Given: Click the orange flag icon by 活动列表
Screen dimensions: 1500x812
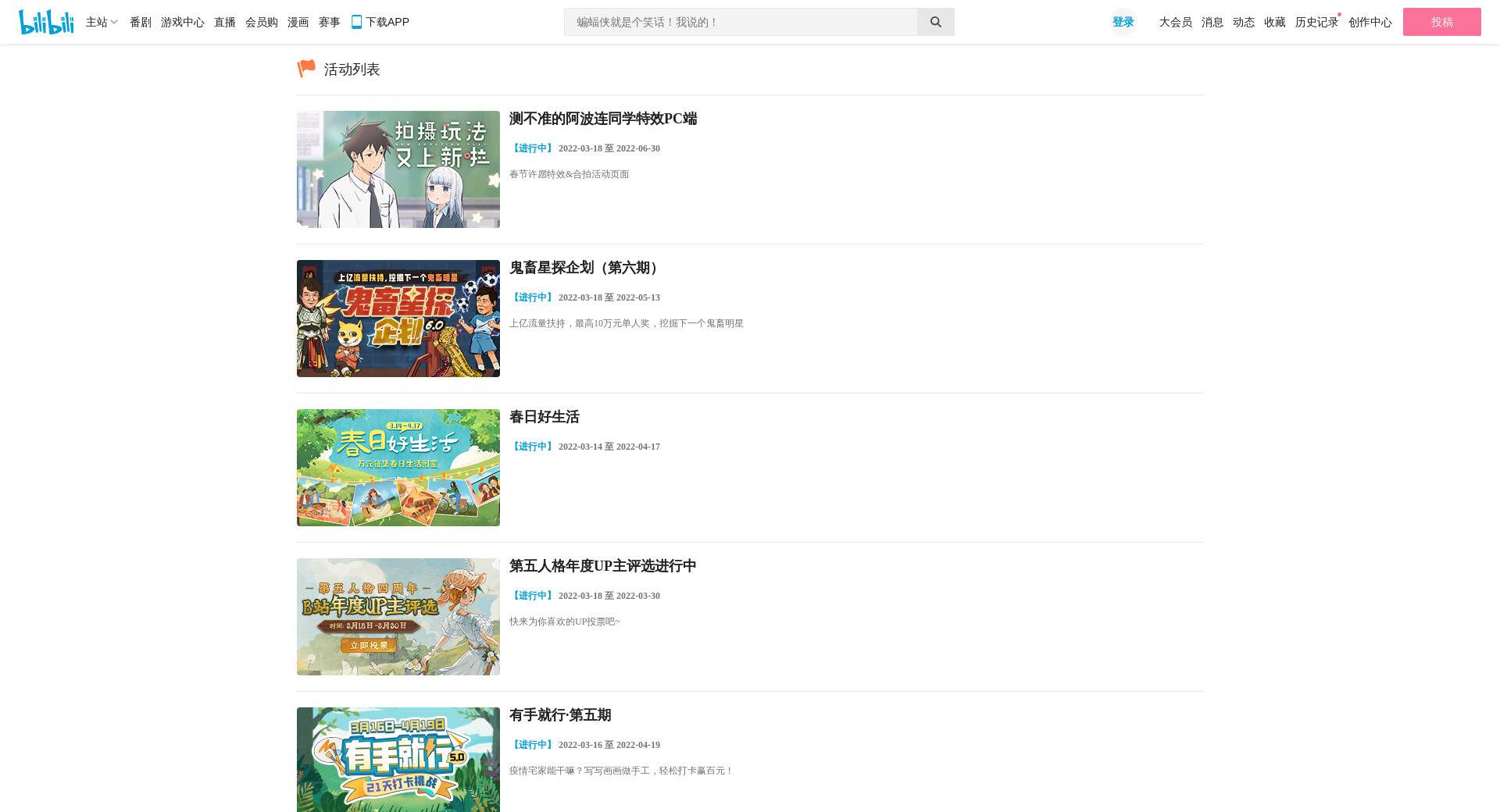Looking at the screenshot, I should tap(306, 69).
